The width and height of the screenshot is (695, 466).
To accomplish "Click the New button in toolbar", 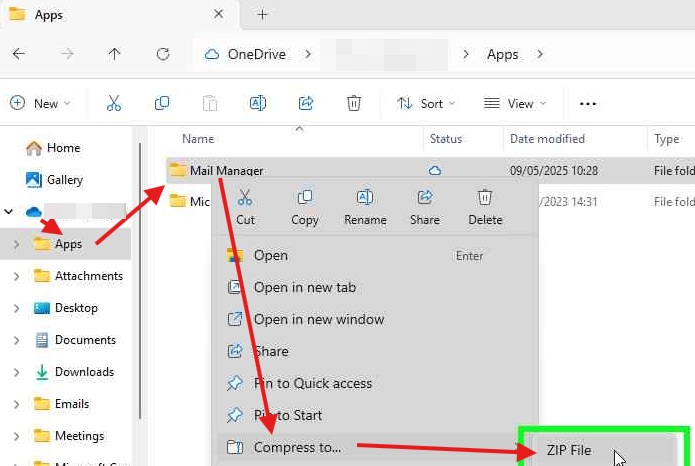I will click(x=40, y=103).
